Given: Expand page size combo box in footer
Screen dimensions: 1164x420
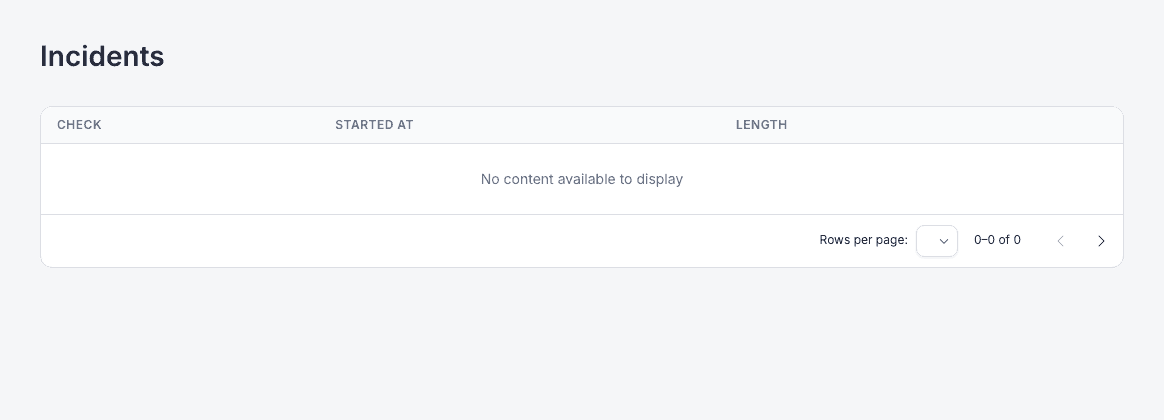Looking at the screenshot, I should pos(937,240).
